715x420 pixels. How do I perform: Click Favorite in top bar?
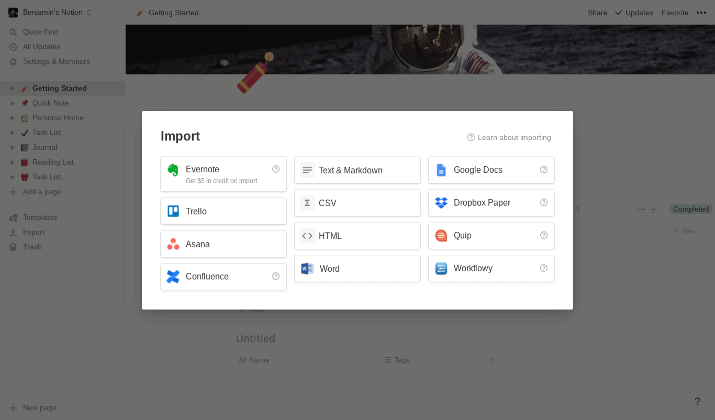(x=675, y=13)
